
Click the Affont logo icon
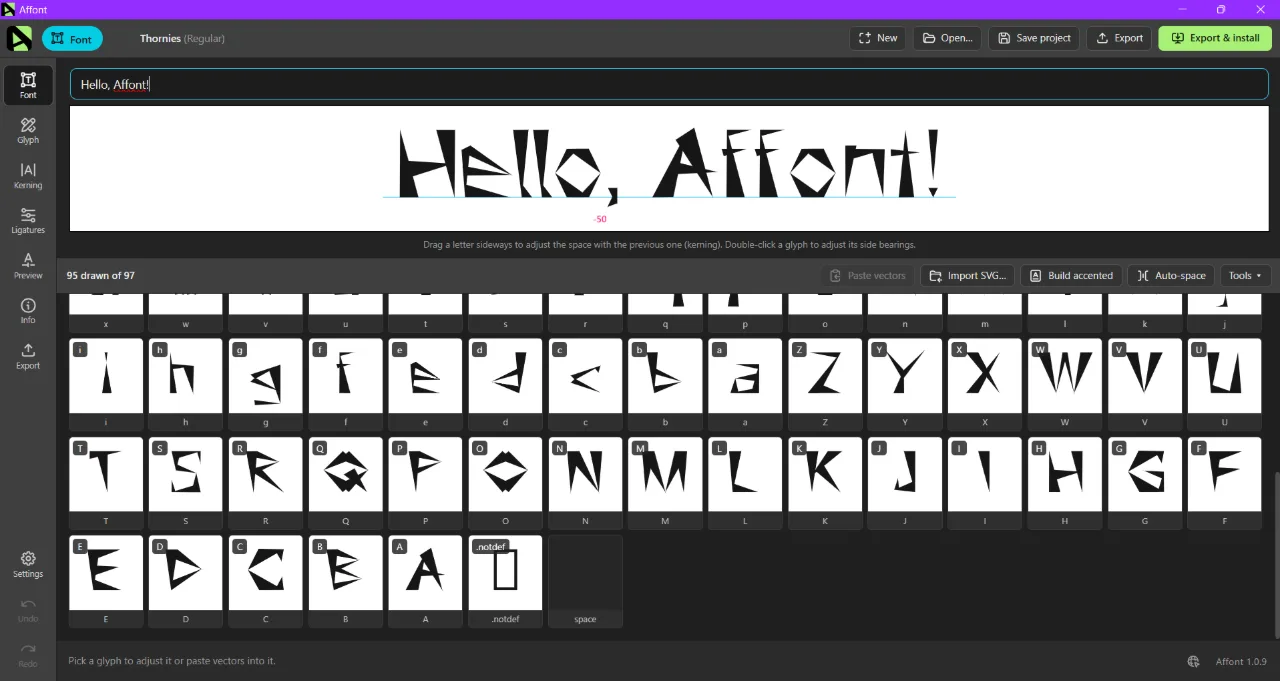click(19, 38)
